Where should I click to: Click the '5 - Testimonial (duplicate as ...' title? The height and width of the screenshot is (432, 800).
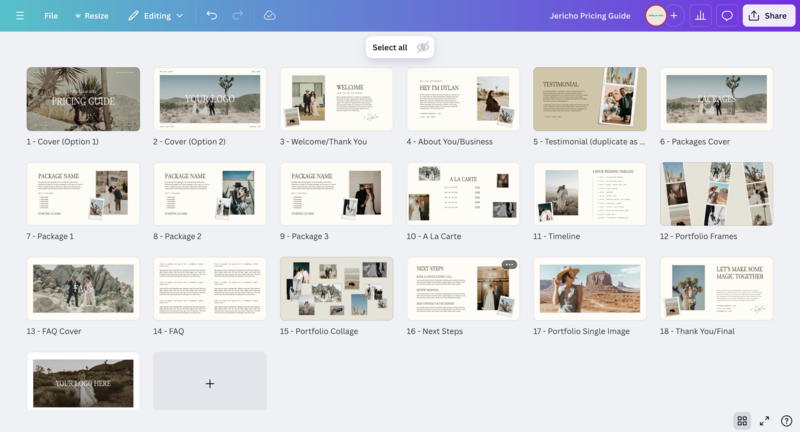tap(589, 142)
